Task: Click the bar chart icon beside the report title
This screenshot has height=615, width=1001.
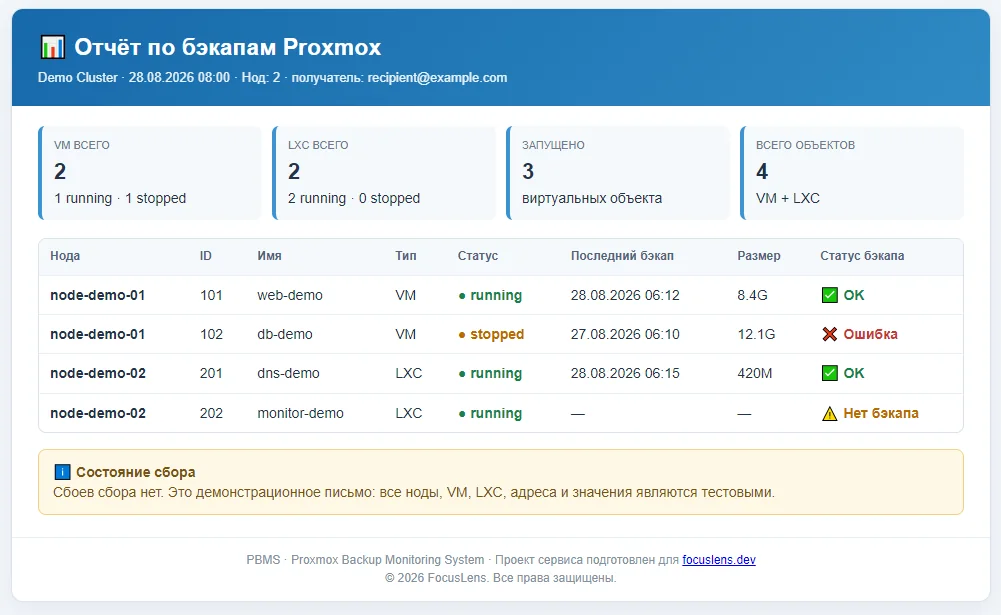Action: (52, 47)
